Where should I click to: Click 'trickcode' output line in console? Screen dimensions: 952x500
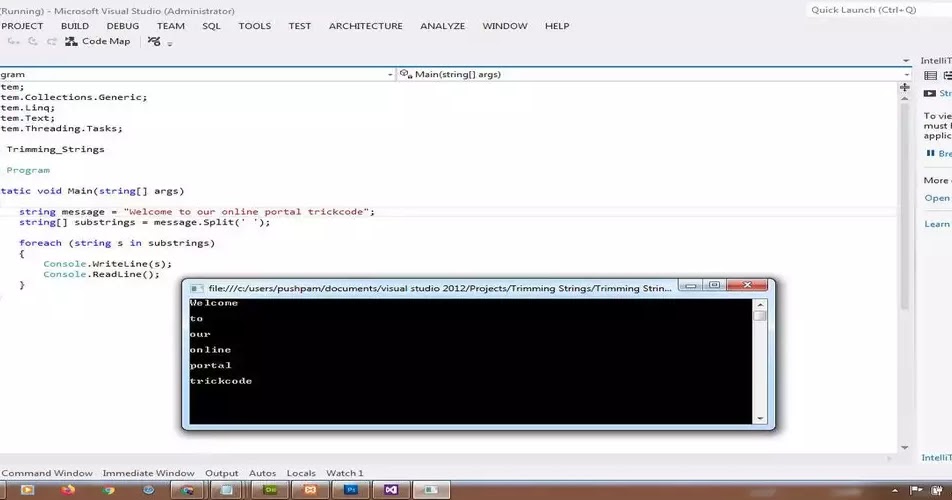pos(220,381)
